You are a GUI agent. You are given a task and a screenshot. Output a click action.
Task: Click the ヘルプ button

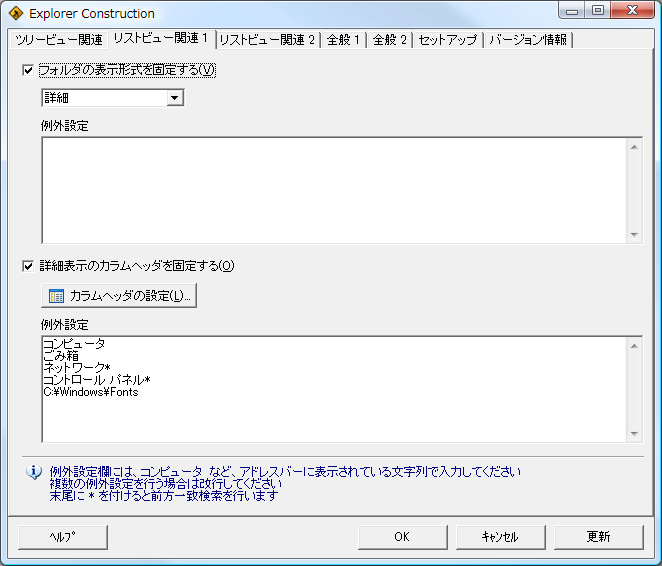pos(63,537)
